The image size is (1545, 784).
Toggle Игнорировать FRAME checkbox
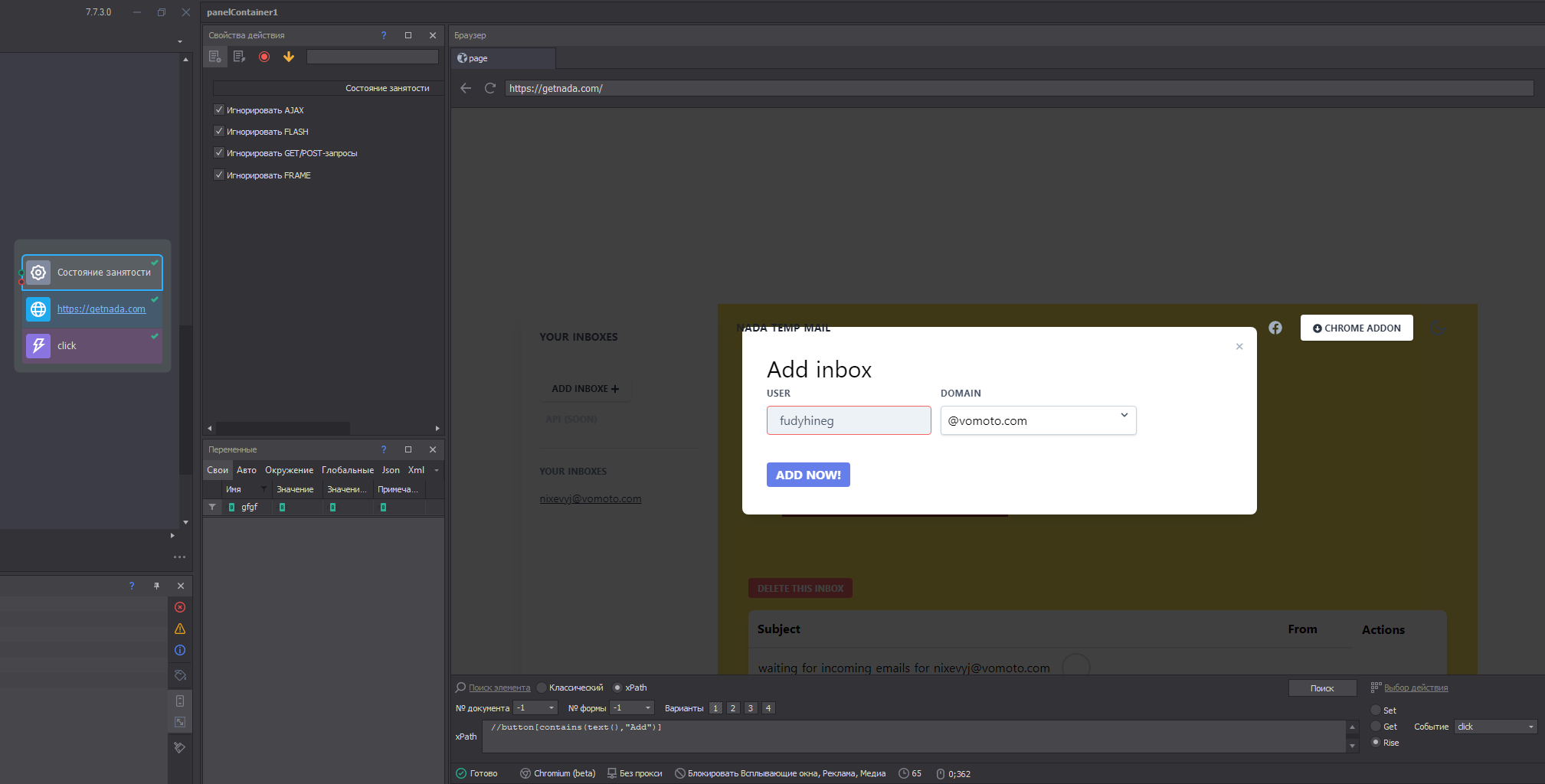pos(219,175)
